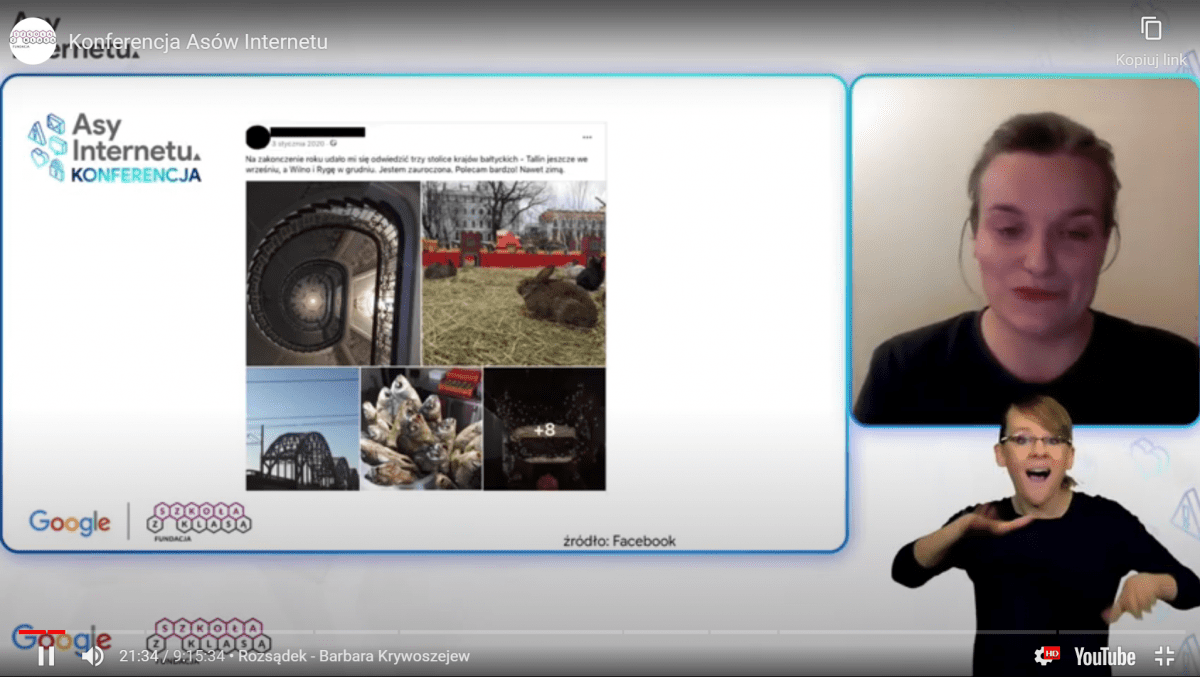Open the channel avatar at top left
This screenshot has height=677, width=1200.
click(x=33, y=41)
